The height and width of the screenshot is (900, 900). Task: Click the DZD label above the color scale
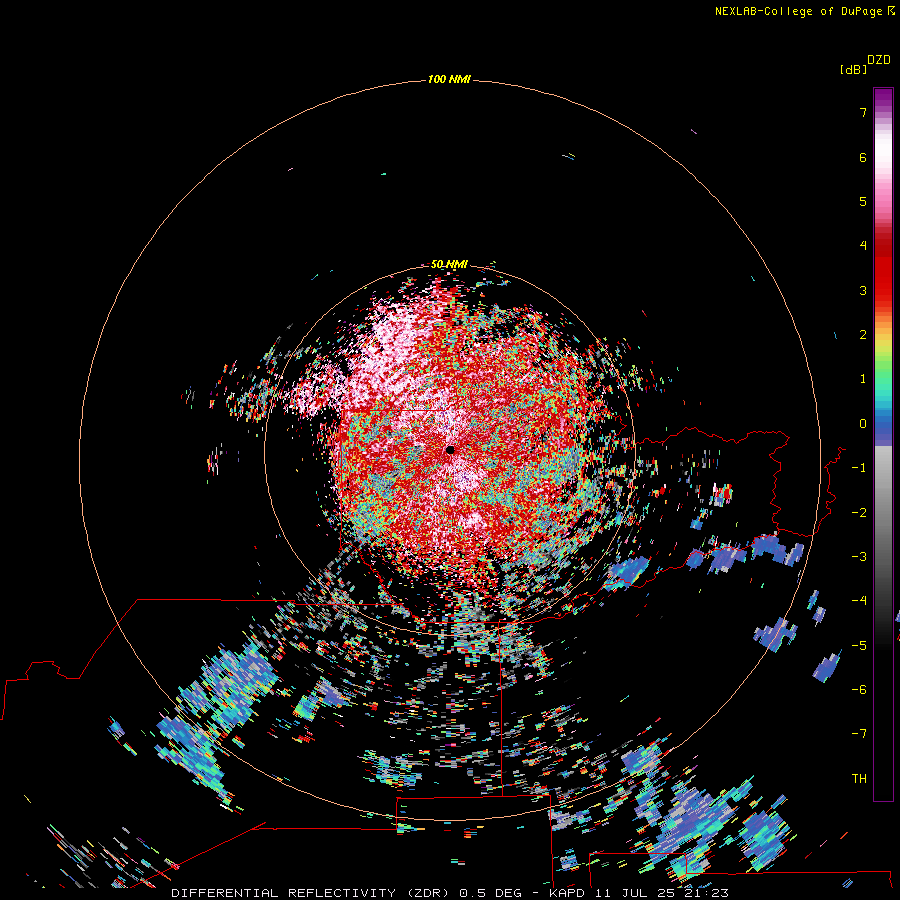tap(879, 60)
